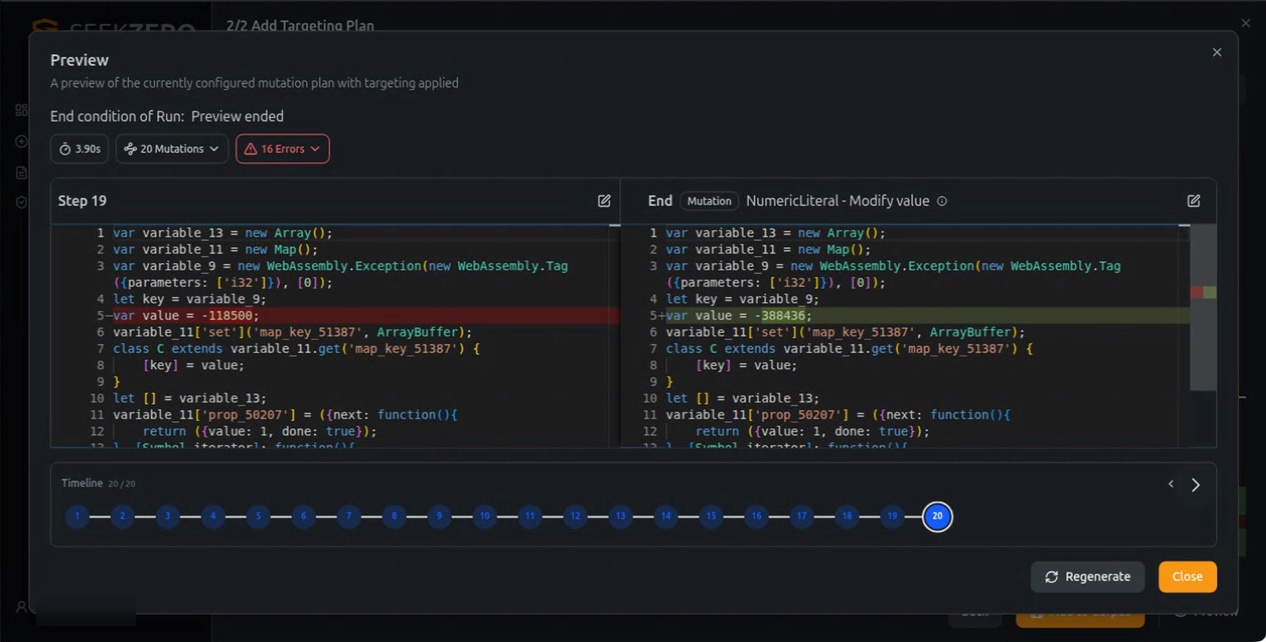Select timeline step 7

click(349, 517)
